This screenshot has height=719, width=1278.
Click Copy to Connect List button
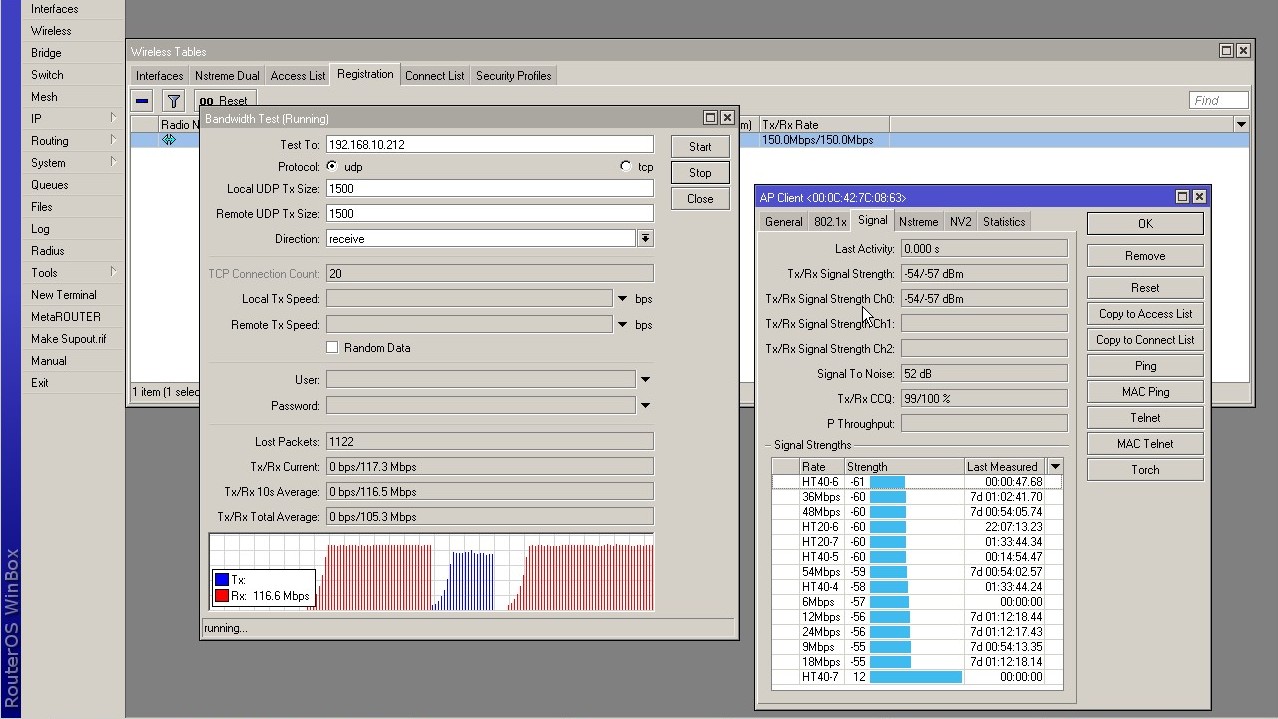click(1145, 340)
